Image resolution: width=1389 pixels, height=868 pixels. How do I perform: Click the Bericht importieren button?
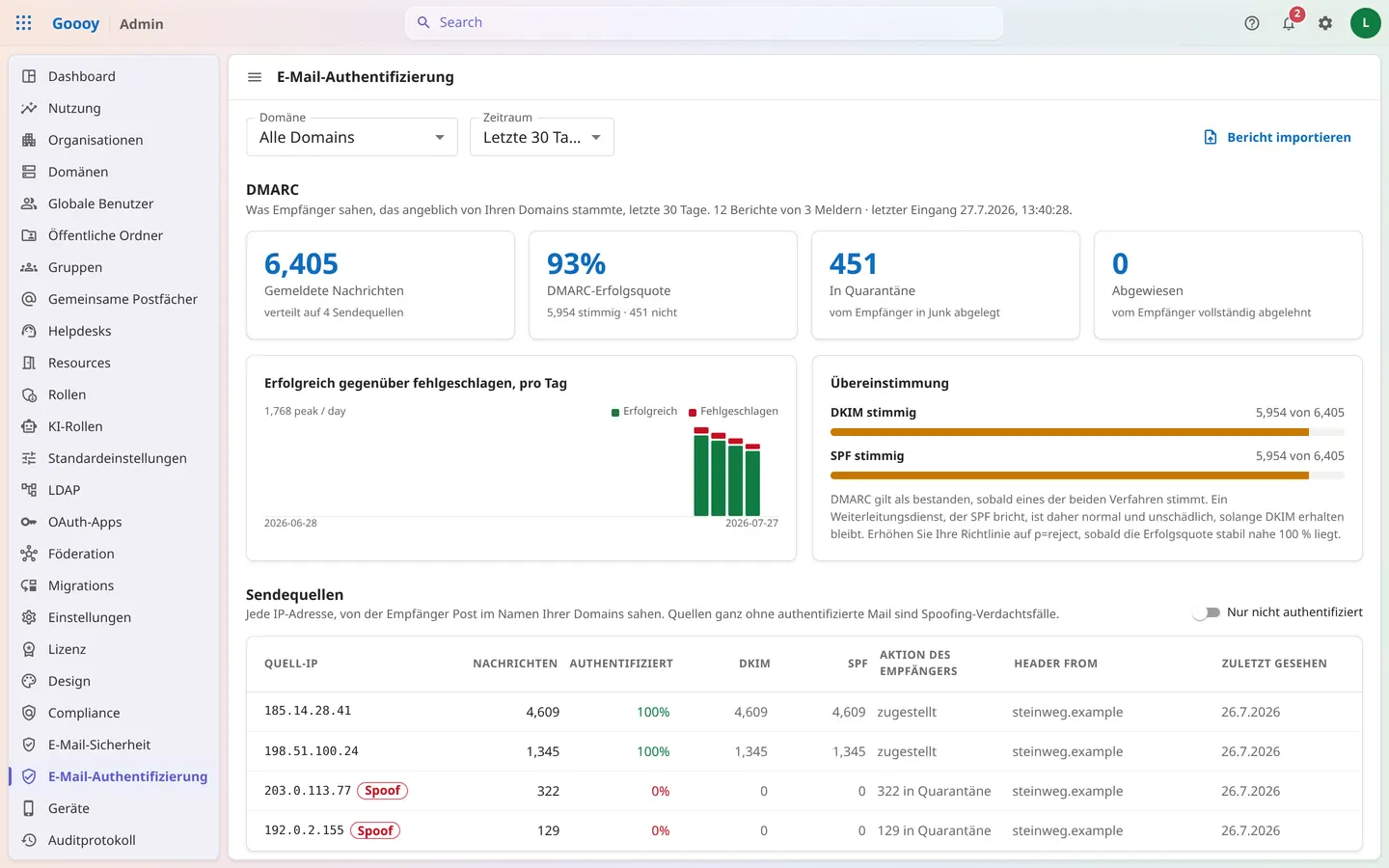point(1278,137)
